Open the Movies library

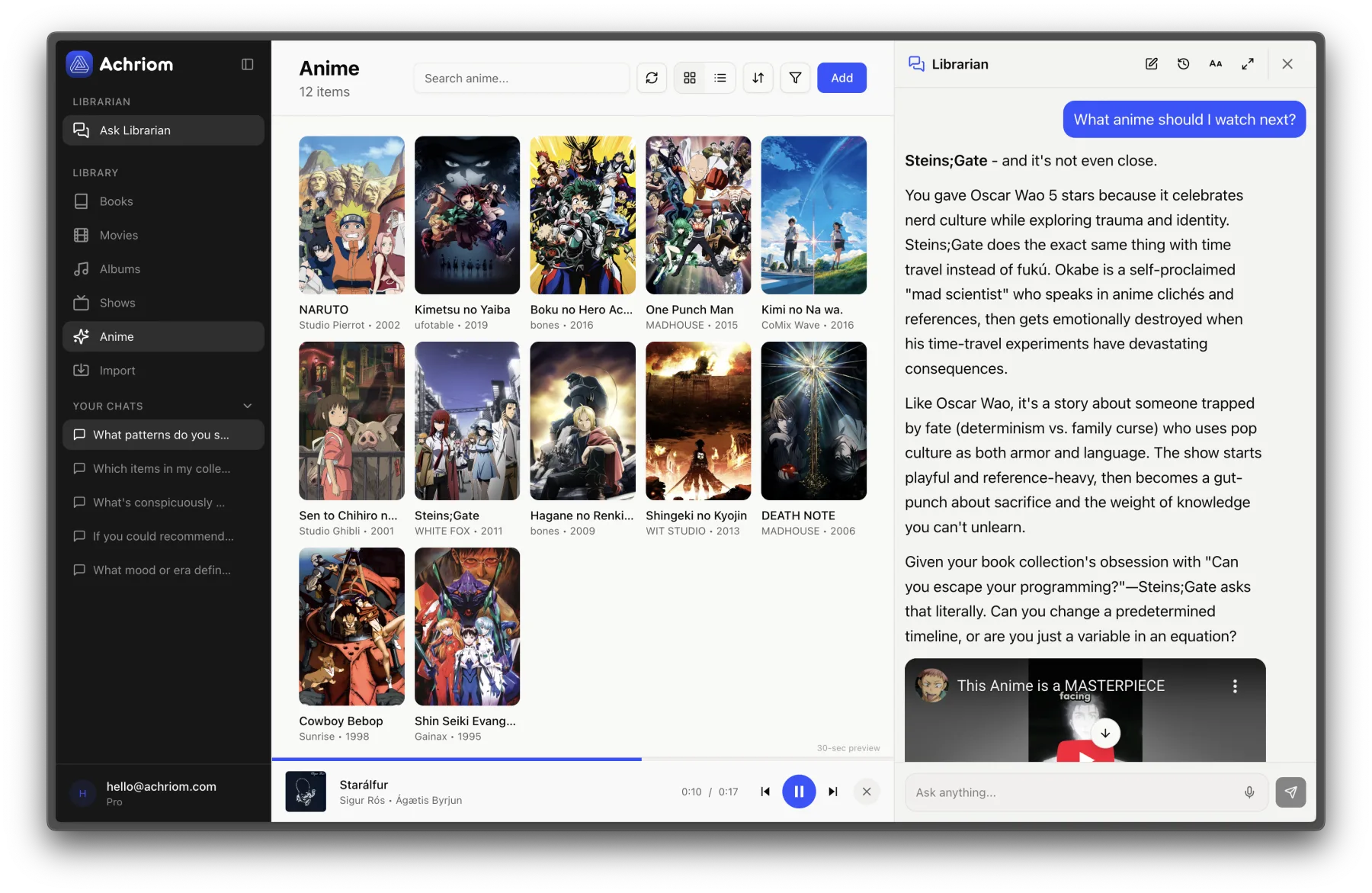pyautogui.click(x=163, y=235)
